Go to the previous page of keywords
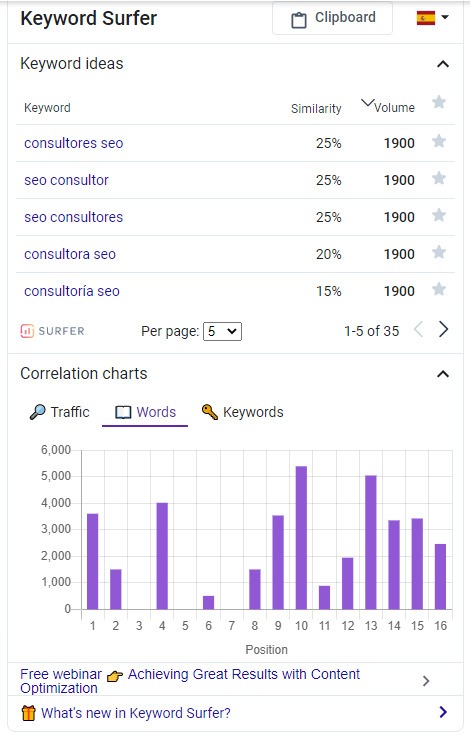This screenshot has height=738, width=470. [418, 330]
